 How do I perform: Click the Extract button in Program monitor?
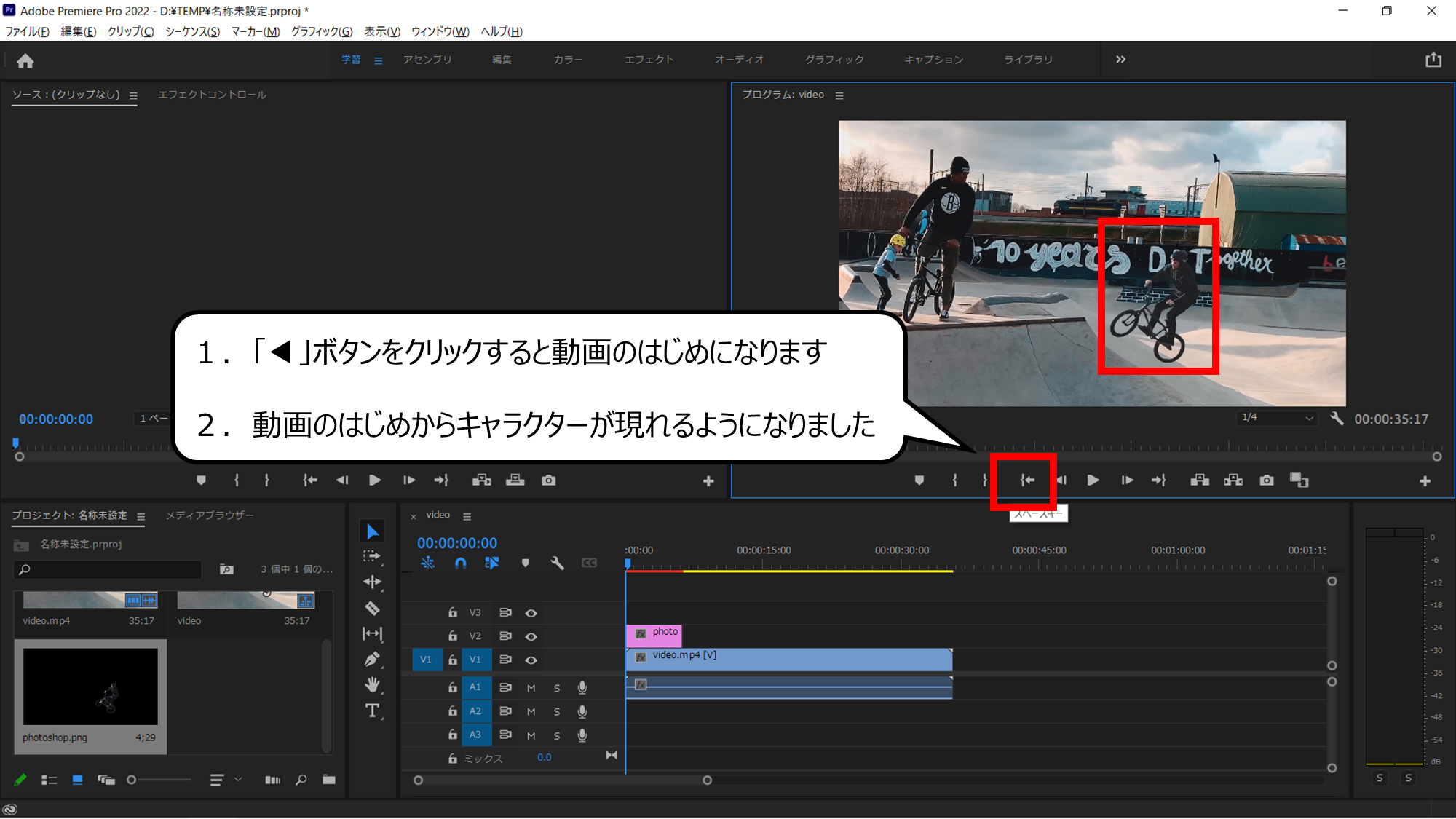point(1233,480)
